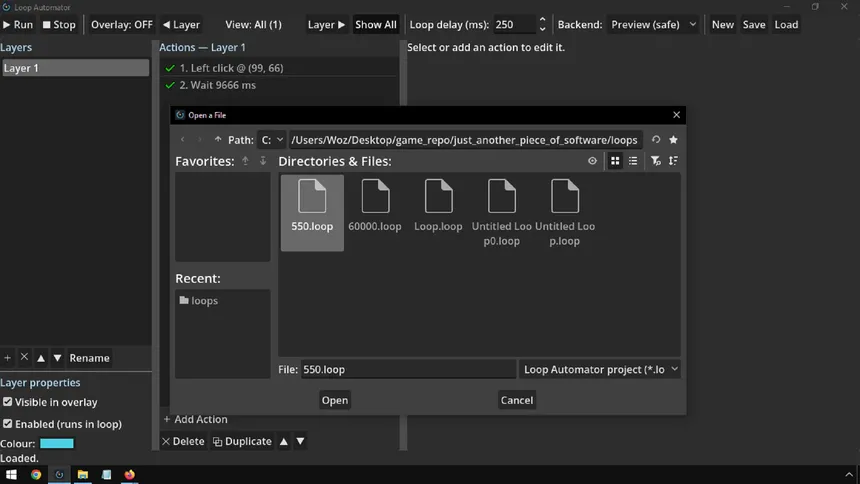This screenshot has width=860, height=484.
Task: Switch file dialog to thumbnail grid view
Action: click(x=615, y=161)
